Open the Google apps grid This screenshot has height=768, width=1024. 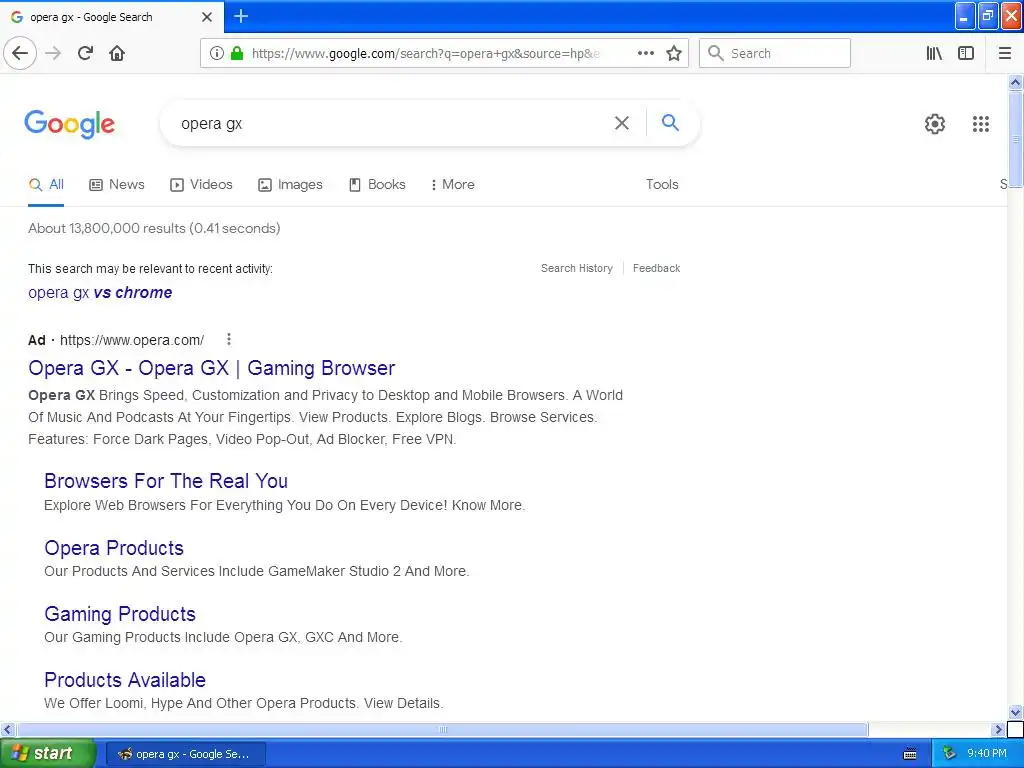point(980,123)
